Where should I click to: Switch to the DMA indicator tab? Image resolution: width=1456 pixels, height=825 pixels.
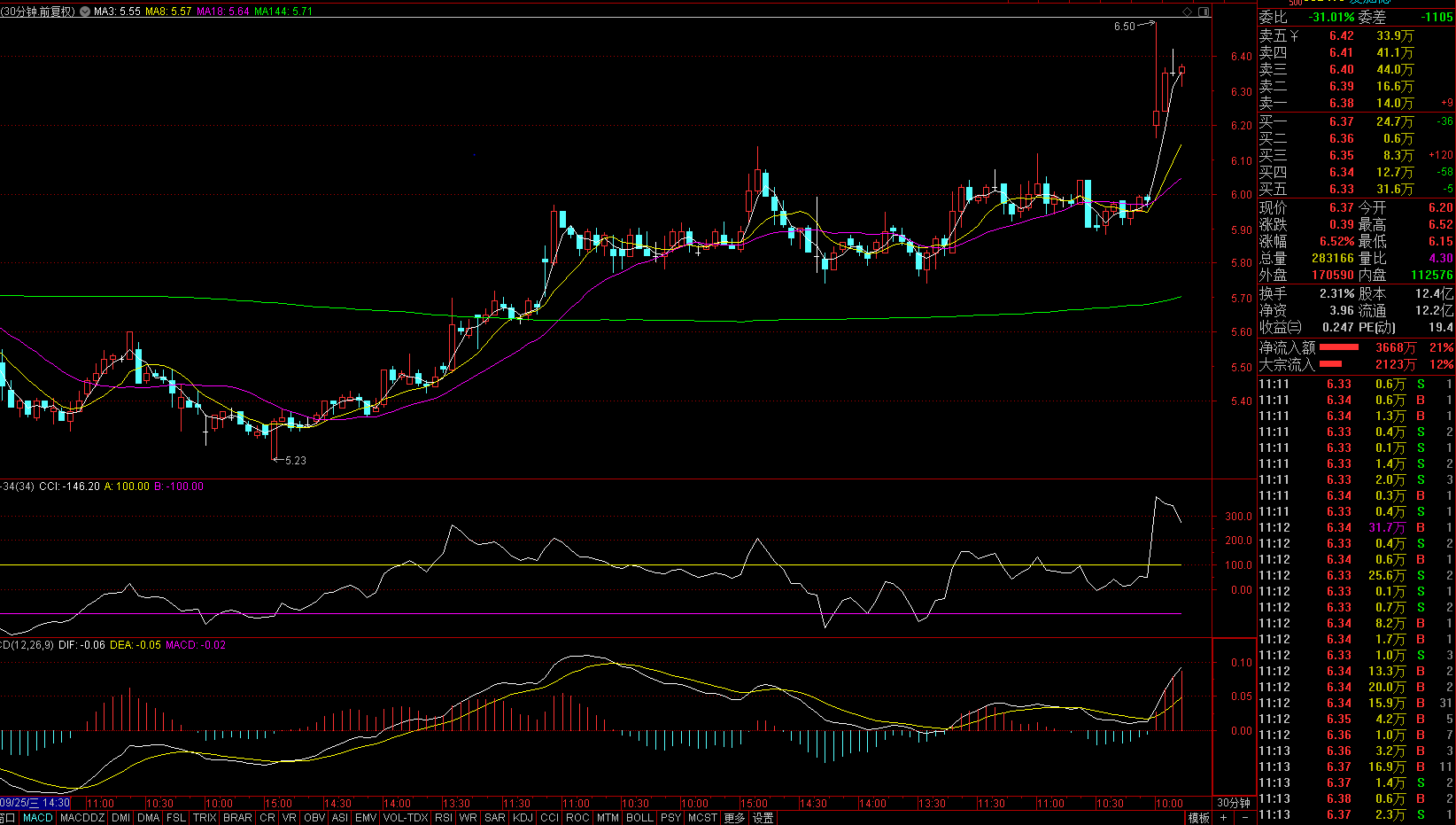149,818
